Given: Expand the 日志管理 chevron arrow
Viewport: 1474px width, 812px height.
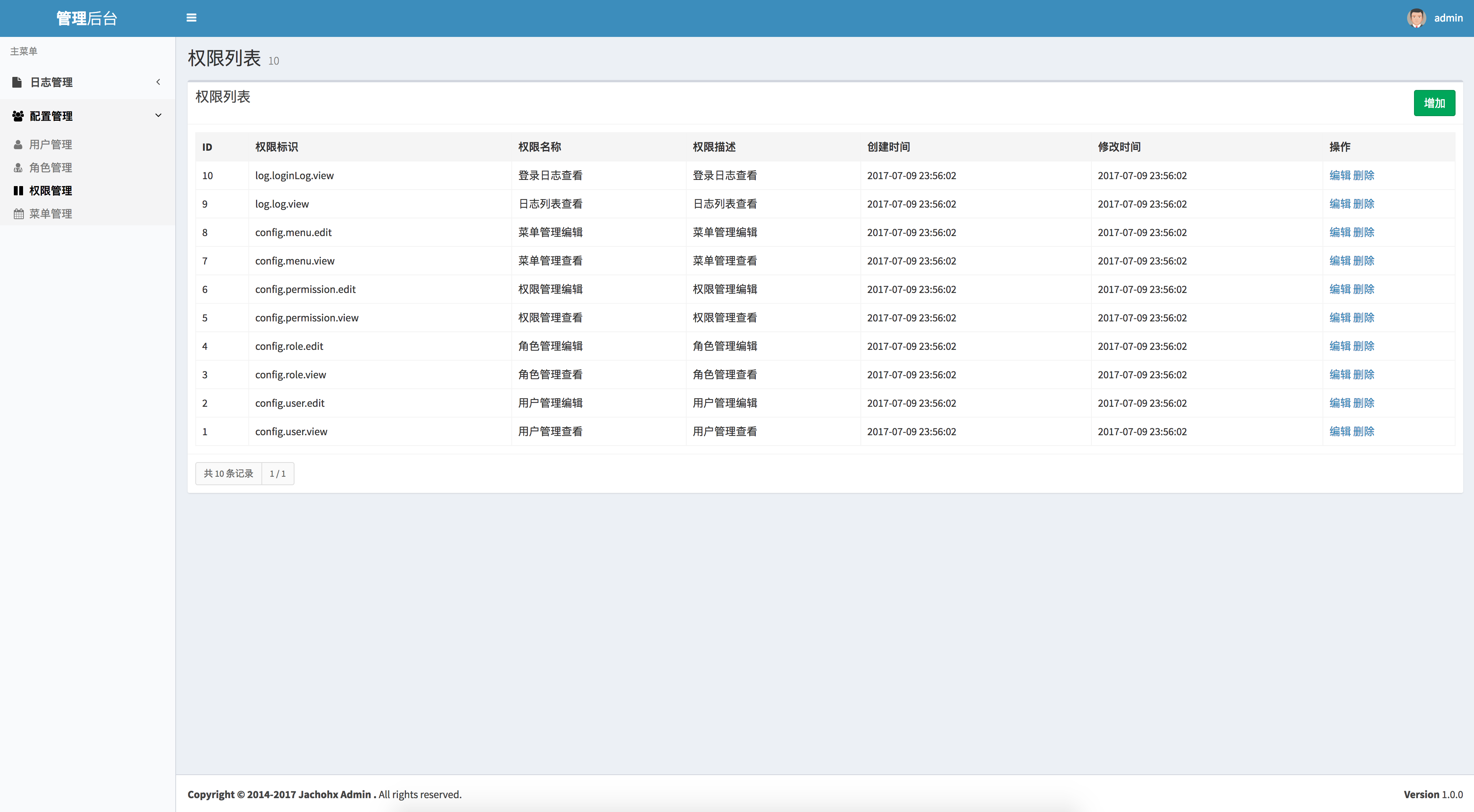Looking at the screenshot, I should 158,82.
